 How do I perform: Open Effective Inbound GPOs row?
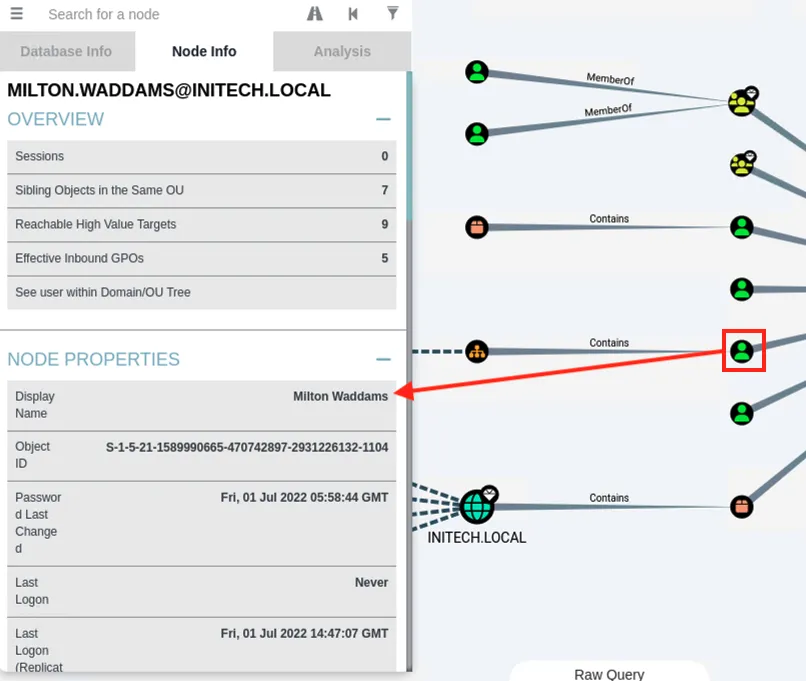pyautogui.click(x=202, y=258)
